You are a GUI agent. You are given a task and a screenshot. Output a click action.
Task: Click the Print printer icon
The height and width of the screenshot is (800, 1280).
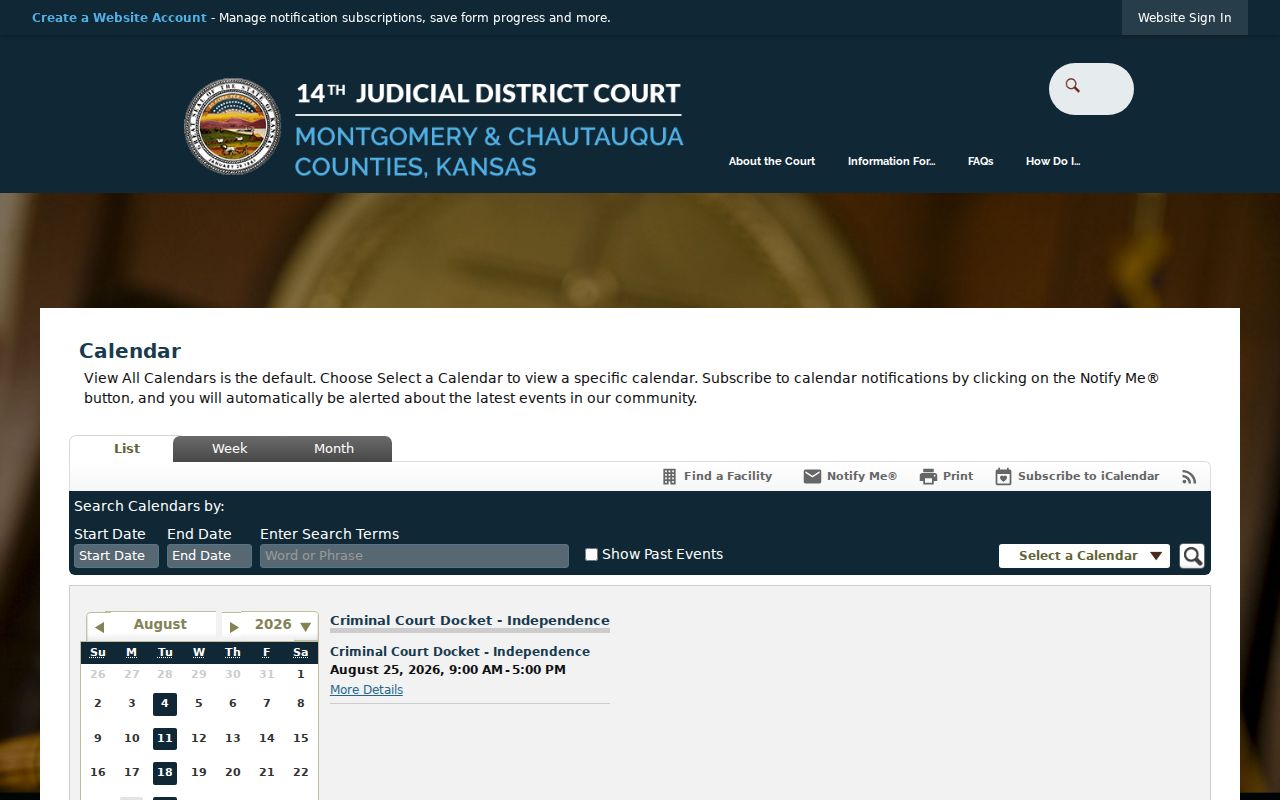tap(928, 477)
